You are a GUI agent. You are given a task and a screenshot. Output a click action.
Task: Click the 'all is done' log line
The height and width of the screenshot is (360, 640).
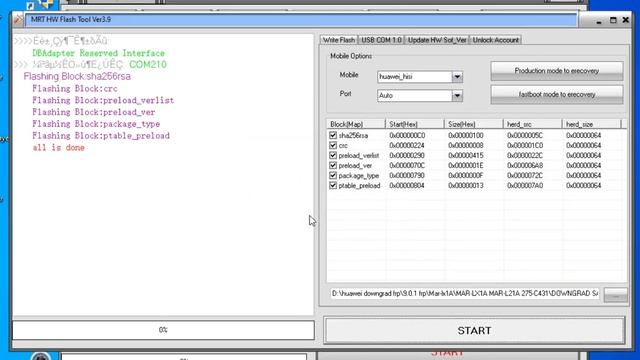(58, 148)
